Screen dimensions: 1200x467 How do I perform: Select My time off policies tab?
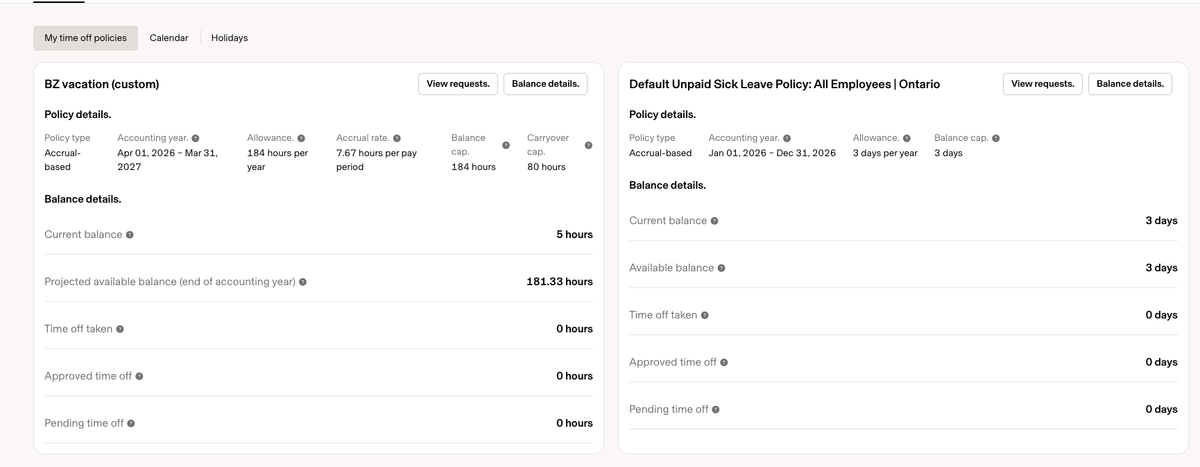pos(86,38)
